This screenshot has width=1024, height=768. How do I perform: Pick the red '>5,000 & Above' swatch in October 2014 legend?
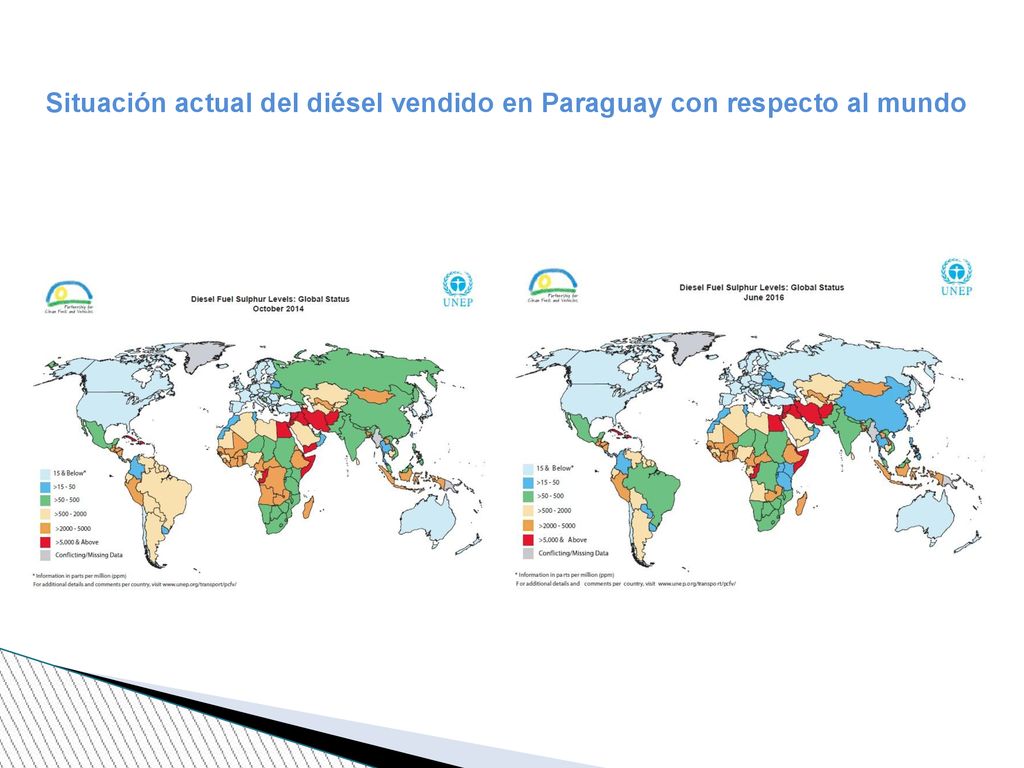pos(45,542)
